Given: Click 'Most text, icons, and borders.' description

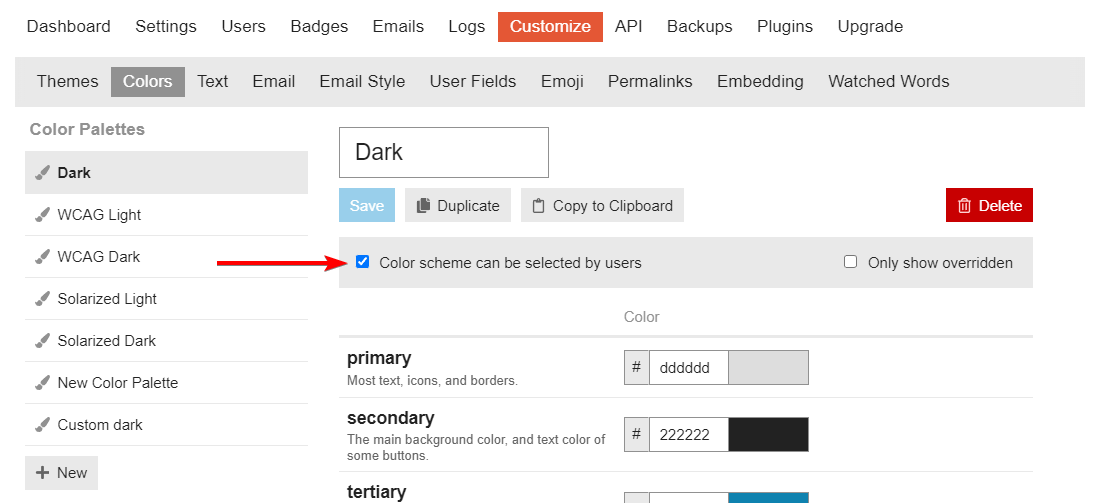Looking at the screenshot, I should point(432,381).
